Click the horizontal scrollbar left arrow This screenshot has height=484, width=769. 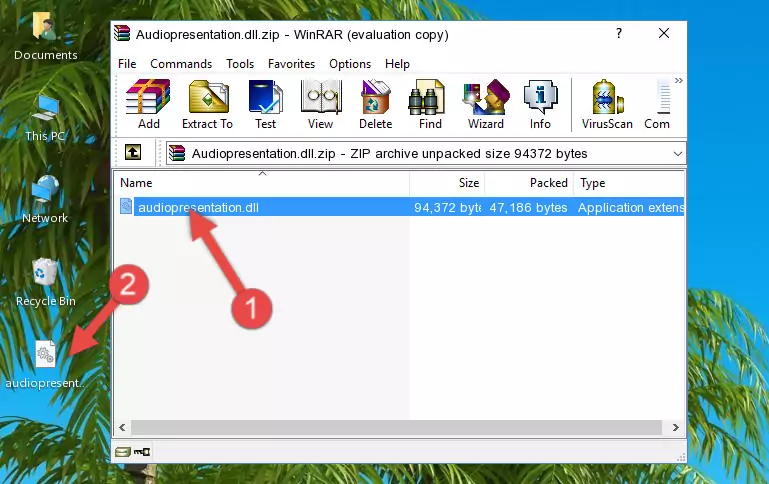tap(122, 428)
